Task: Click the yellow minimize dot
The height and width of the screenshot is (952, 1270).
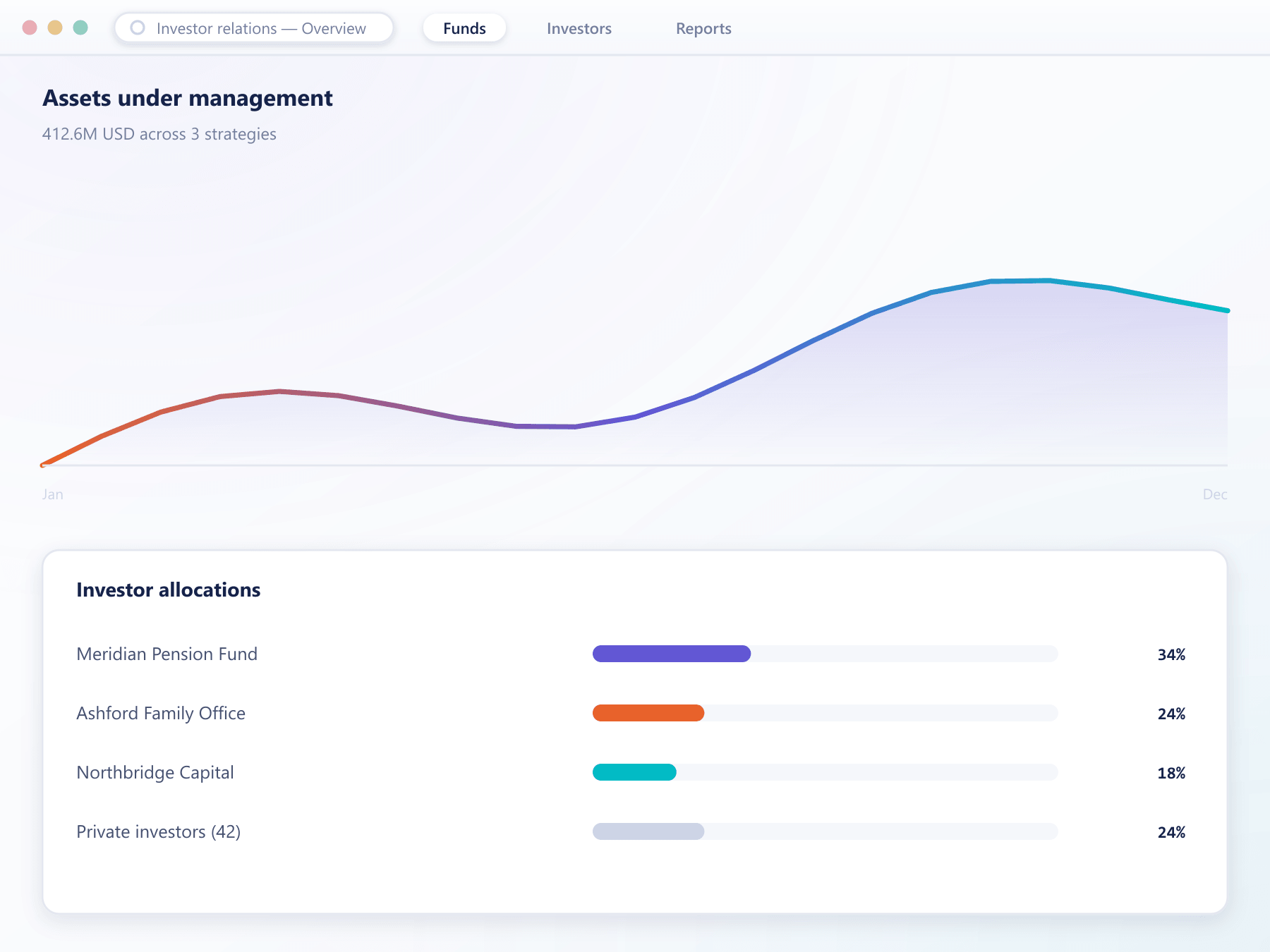Action: (55, 28)
